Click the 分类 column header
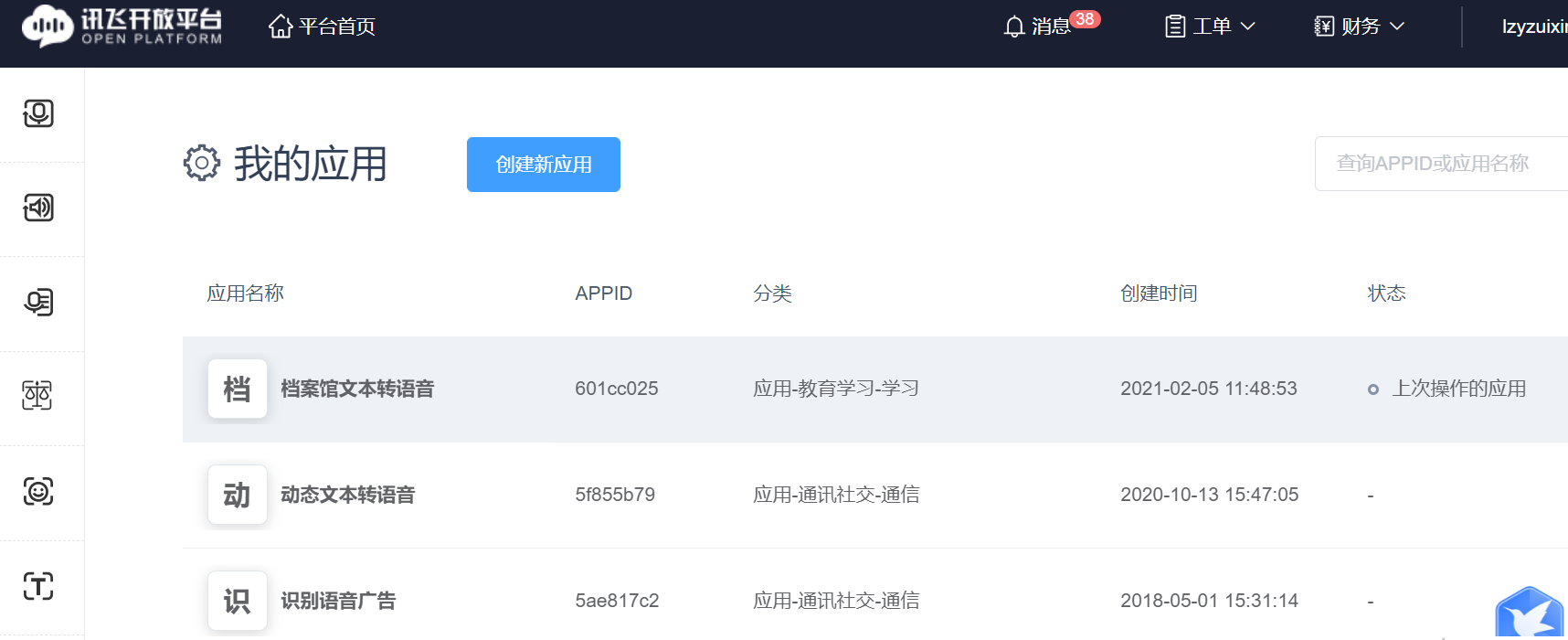This screenshot has width=1568, height=640. [772, 293]
